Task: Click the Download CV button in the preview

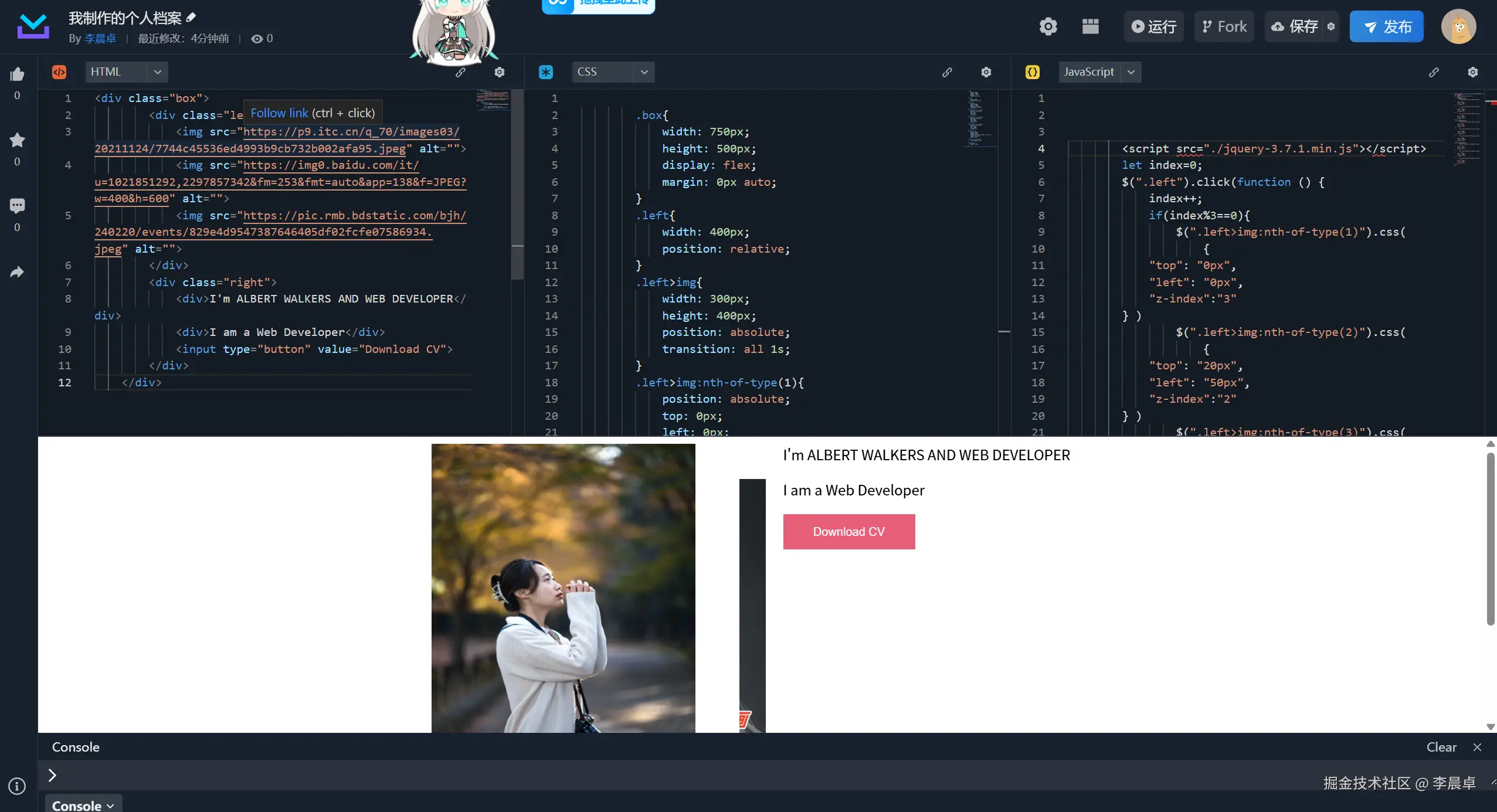Action: [848, 531]
